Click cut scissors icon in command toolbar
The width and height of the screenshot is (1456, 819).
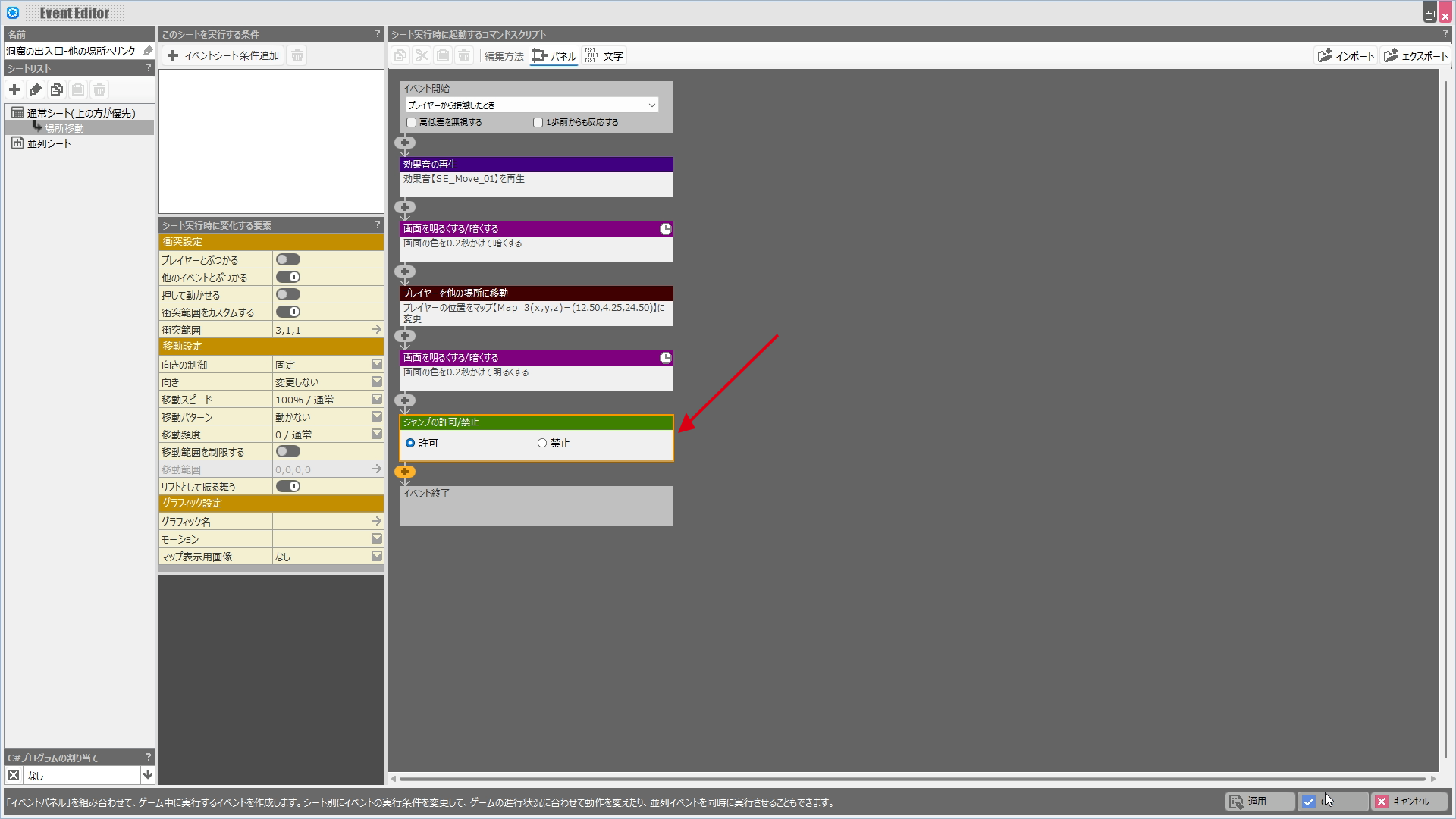(422, 55)
